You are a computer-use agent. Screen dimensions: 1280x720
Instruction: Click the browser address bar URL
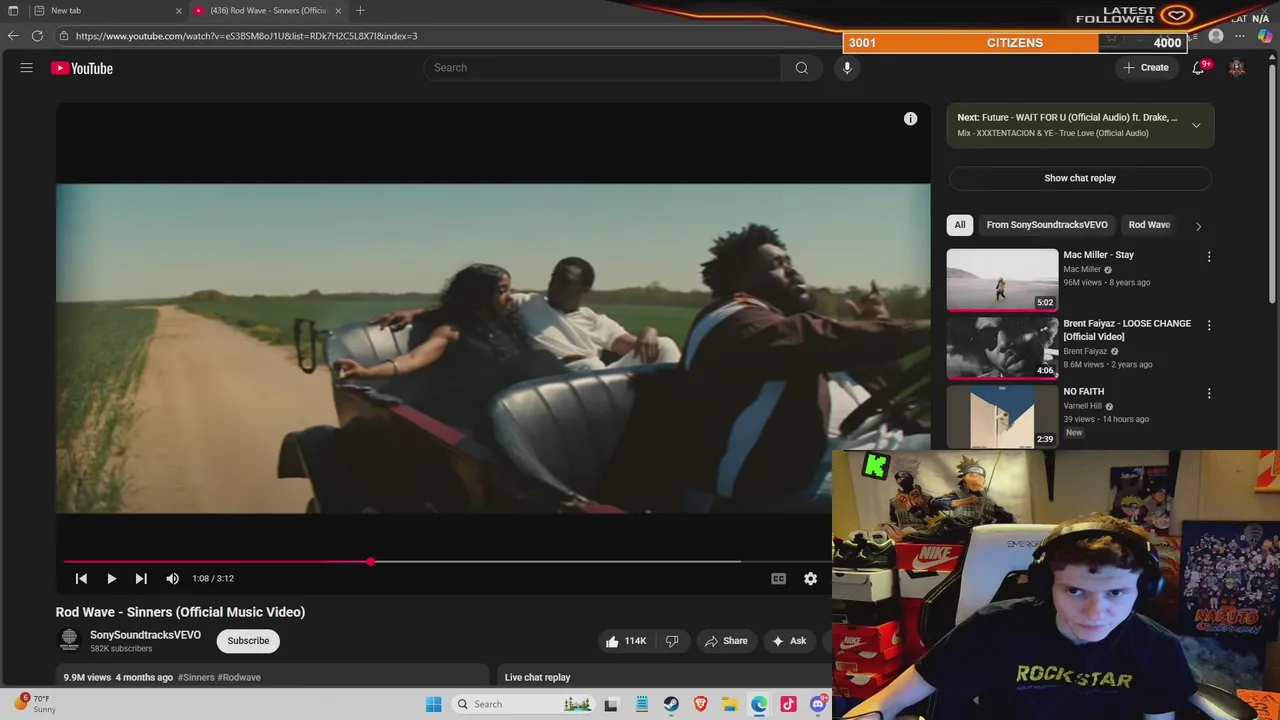click(x=246, y=36)
